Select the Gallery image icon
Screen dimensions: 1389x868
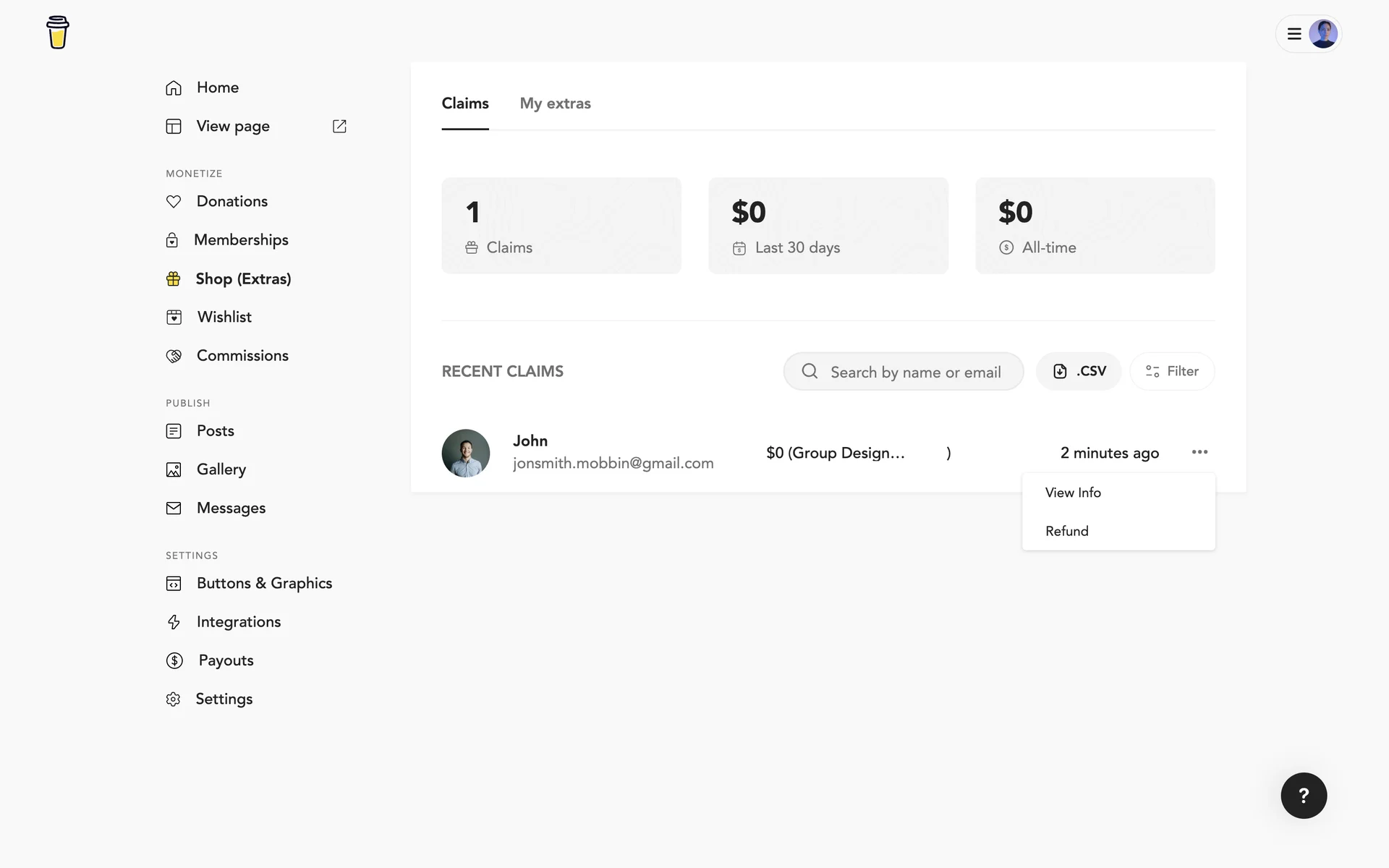tap(174, 469)
